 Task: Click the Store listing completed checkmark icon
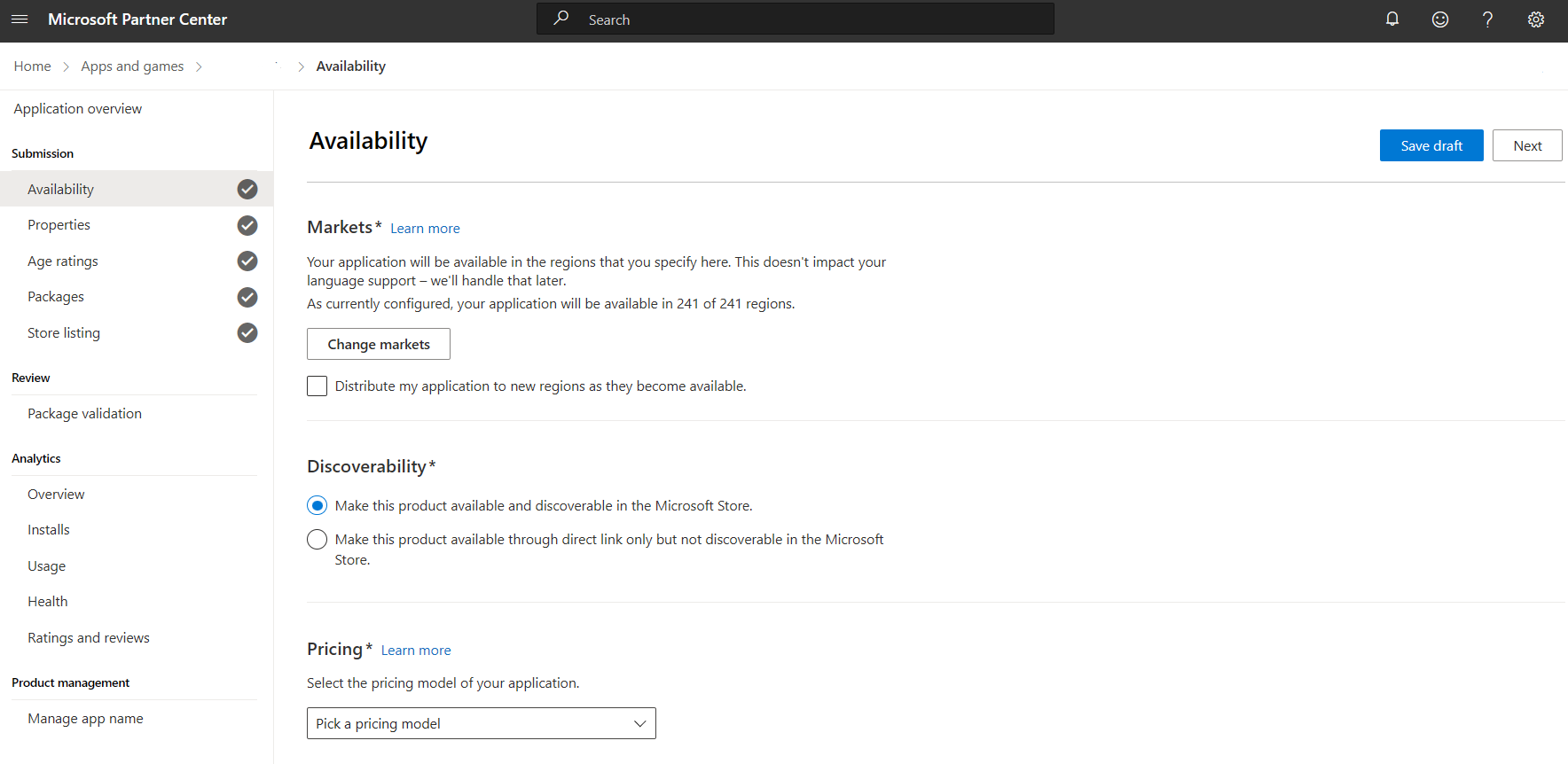[x=247, y=332]
